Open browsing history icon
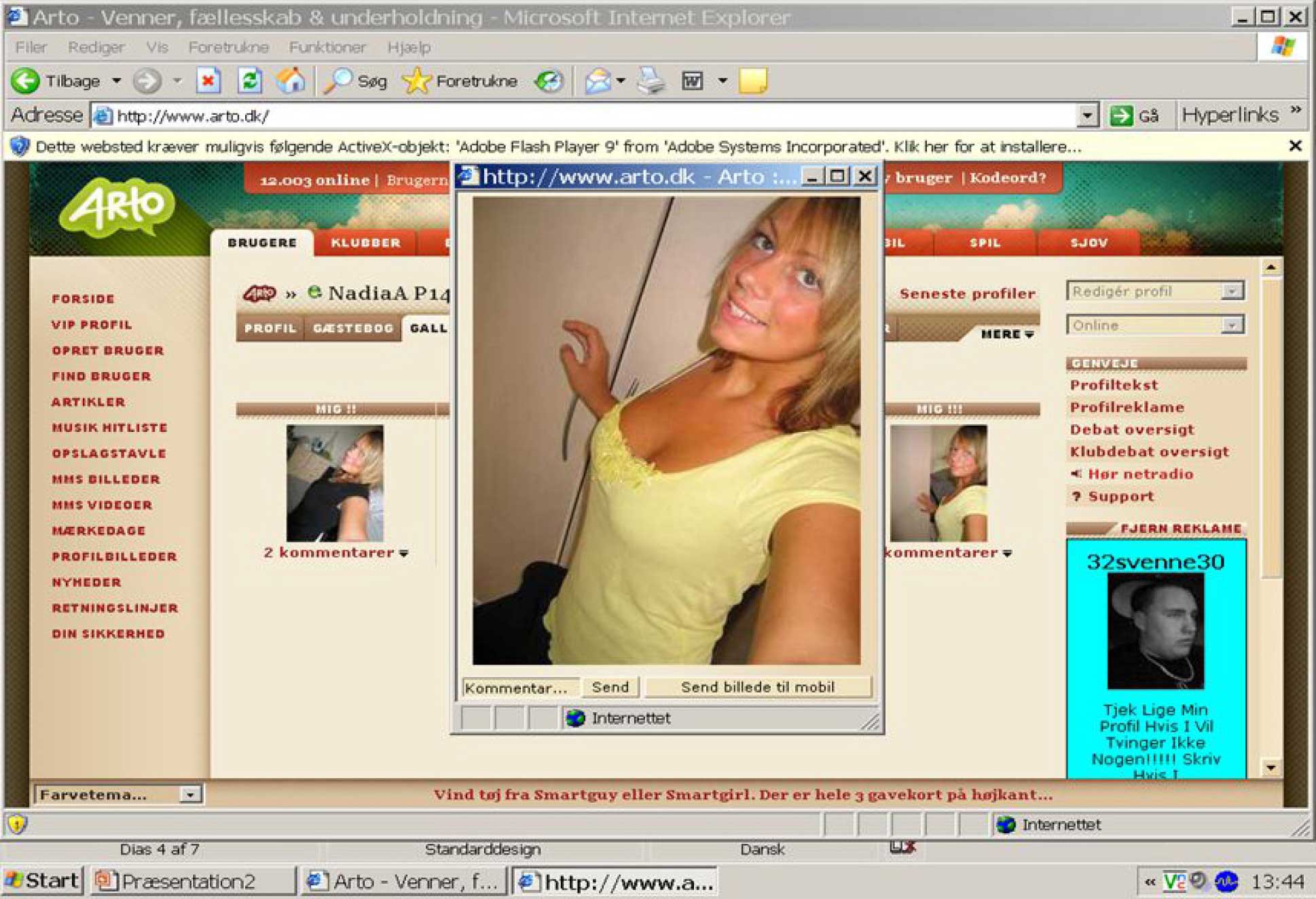The image size is (1316, 899). pyautogui.click(x=548, y=81)
